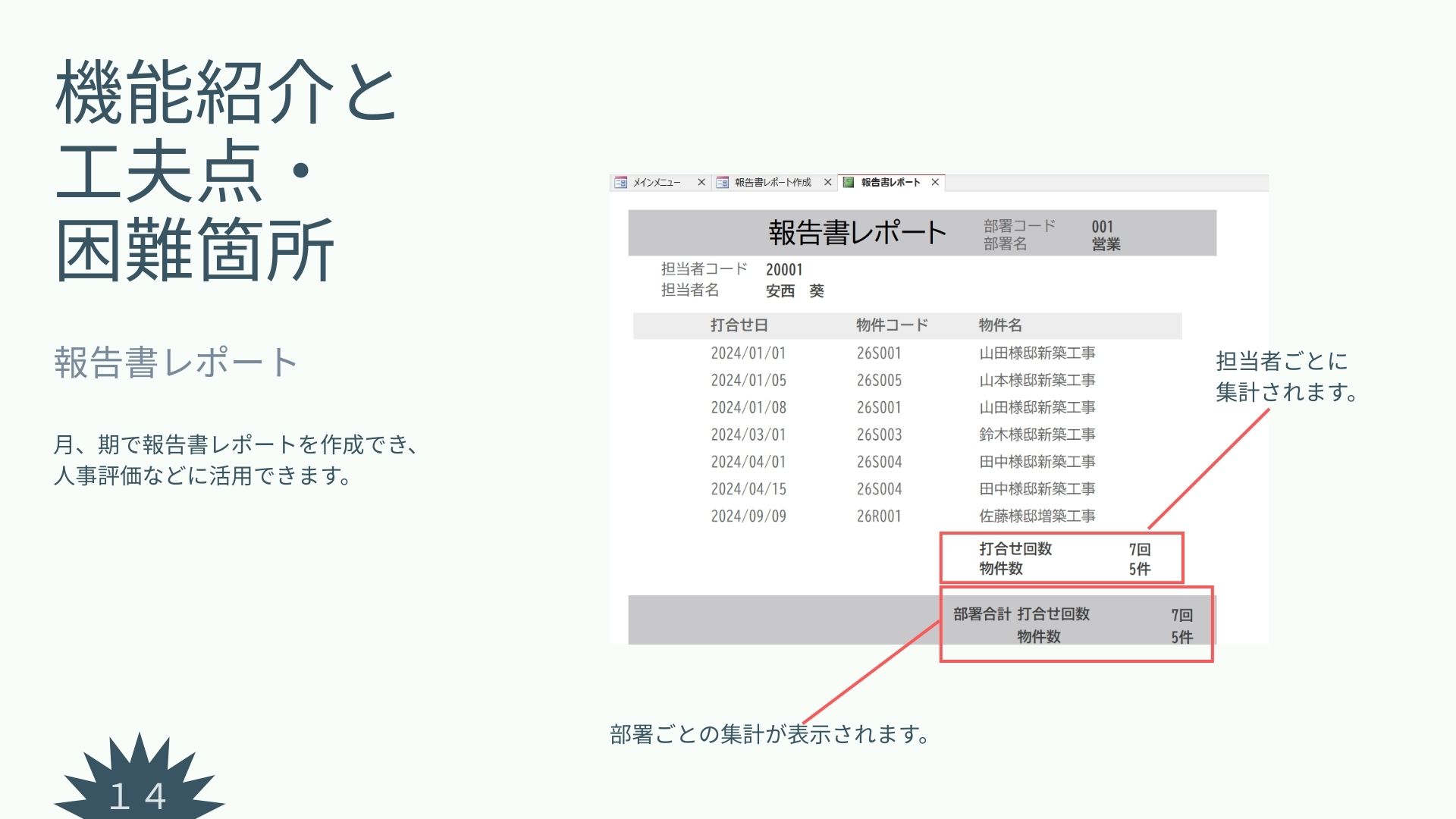Switch to the メインメニュー tab
The image size is (1456, 819).
(657, 183)
